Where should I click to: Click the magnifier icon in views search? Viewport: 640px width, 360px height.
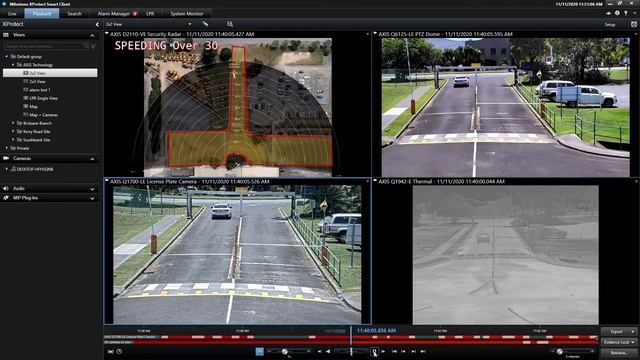click(x=86, y=46)
